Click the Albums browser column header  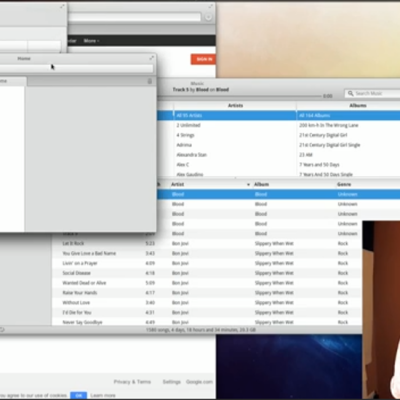358,105
